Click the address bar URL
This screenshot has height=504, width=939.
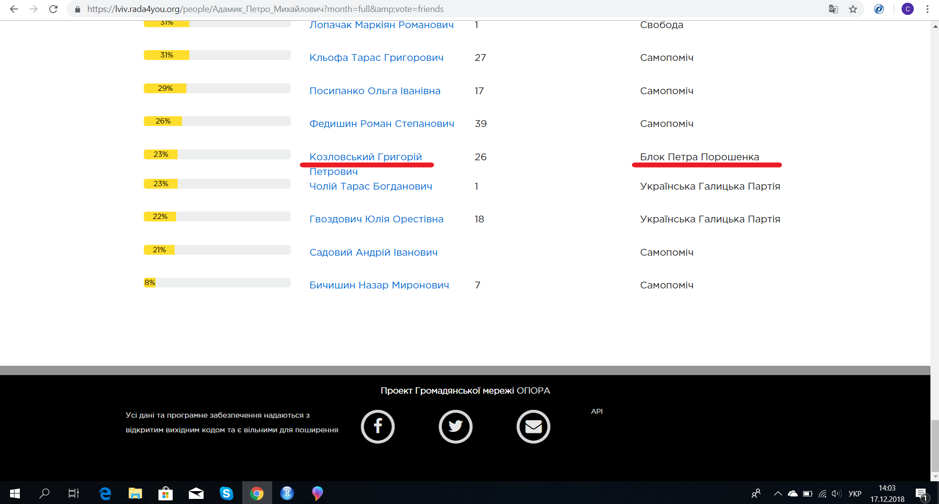[x=265, y=9]
